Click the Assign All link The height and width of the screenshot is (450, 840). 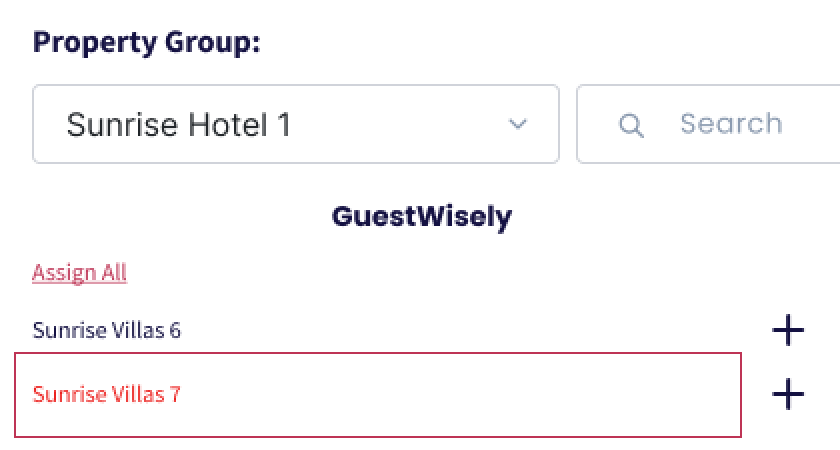(79, 272)
